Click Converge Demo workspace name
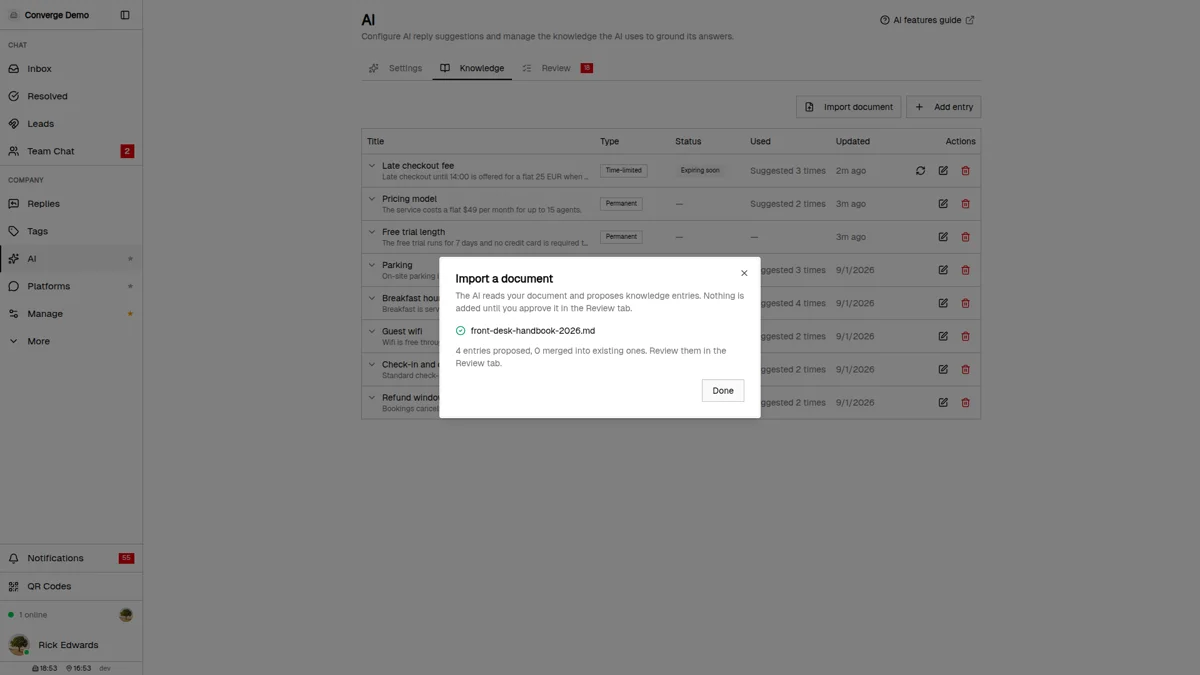Viewport: 1200px width, 675px height. 57,15
